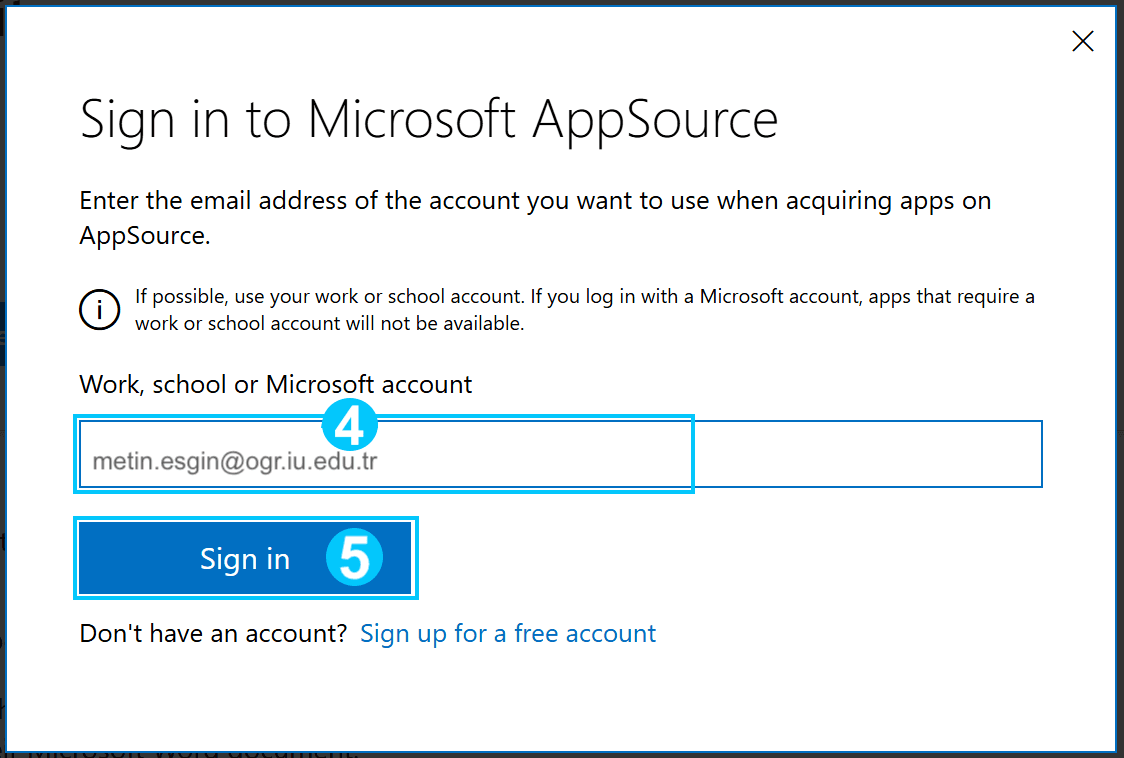Click the Don't have an account? text
The width and height of the screenshot is (1124, 758).
pos(214,633)
